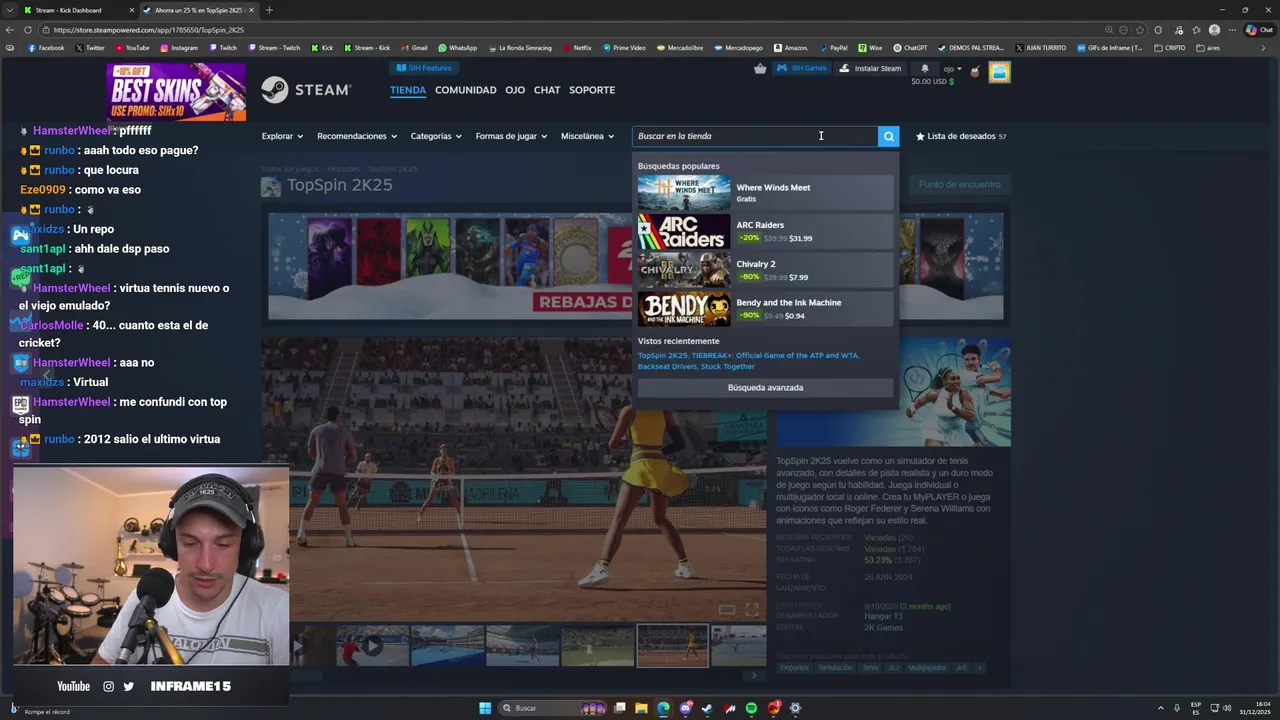
Task: Open WhatsApp bookmark
Action: (458, 47)
